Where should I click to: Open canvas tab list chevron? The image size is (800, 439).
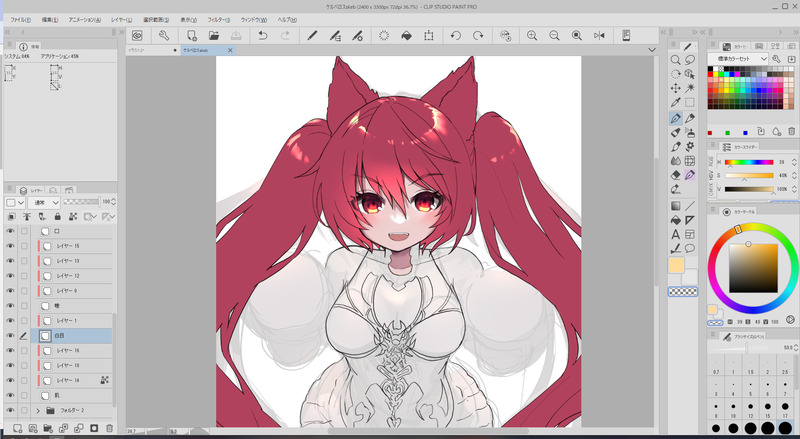[x=652, y=50]
